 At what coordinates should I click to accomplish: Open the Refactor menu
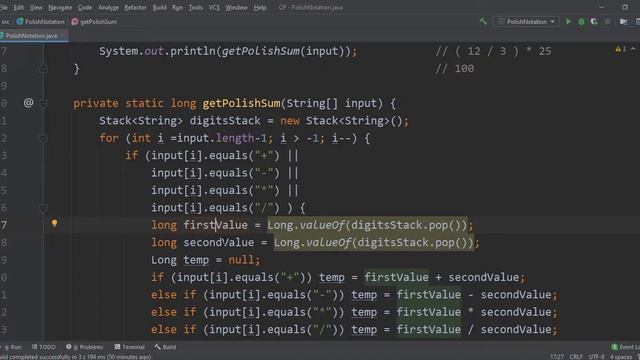135,7
